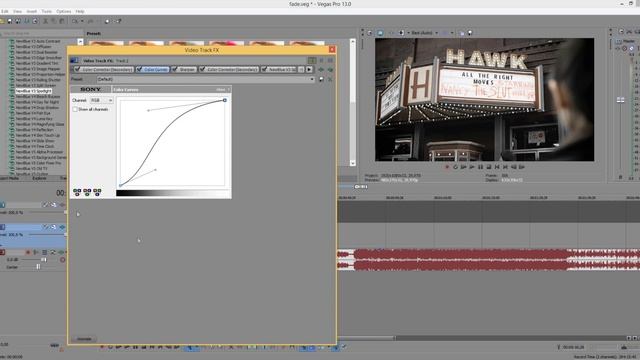
Task: Enable Show all channels checkbox
Action: 75,109
